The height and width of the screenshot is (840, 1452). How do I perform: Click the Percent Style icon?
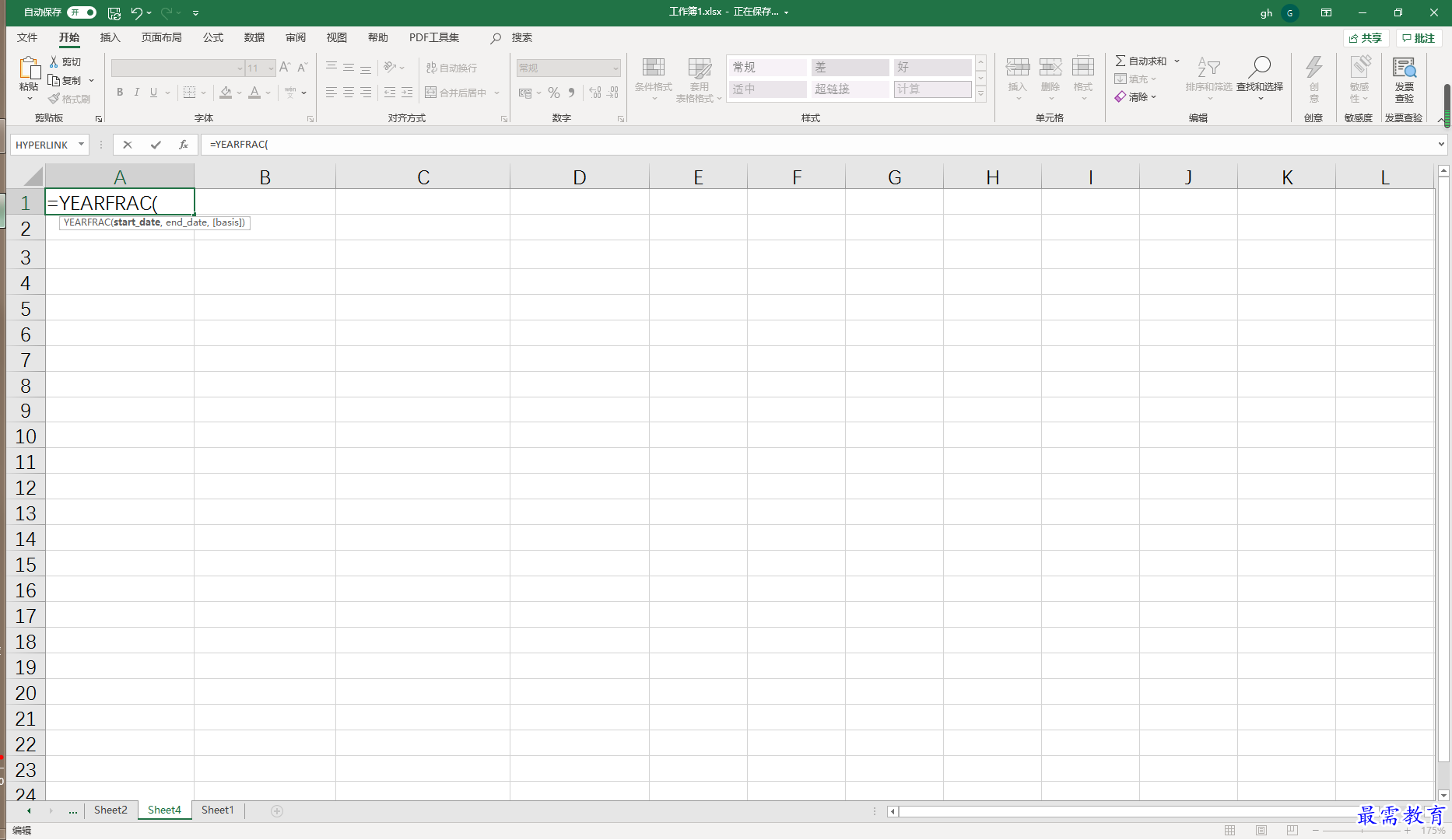tap(554, 93)
